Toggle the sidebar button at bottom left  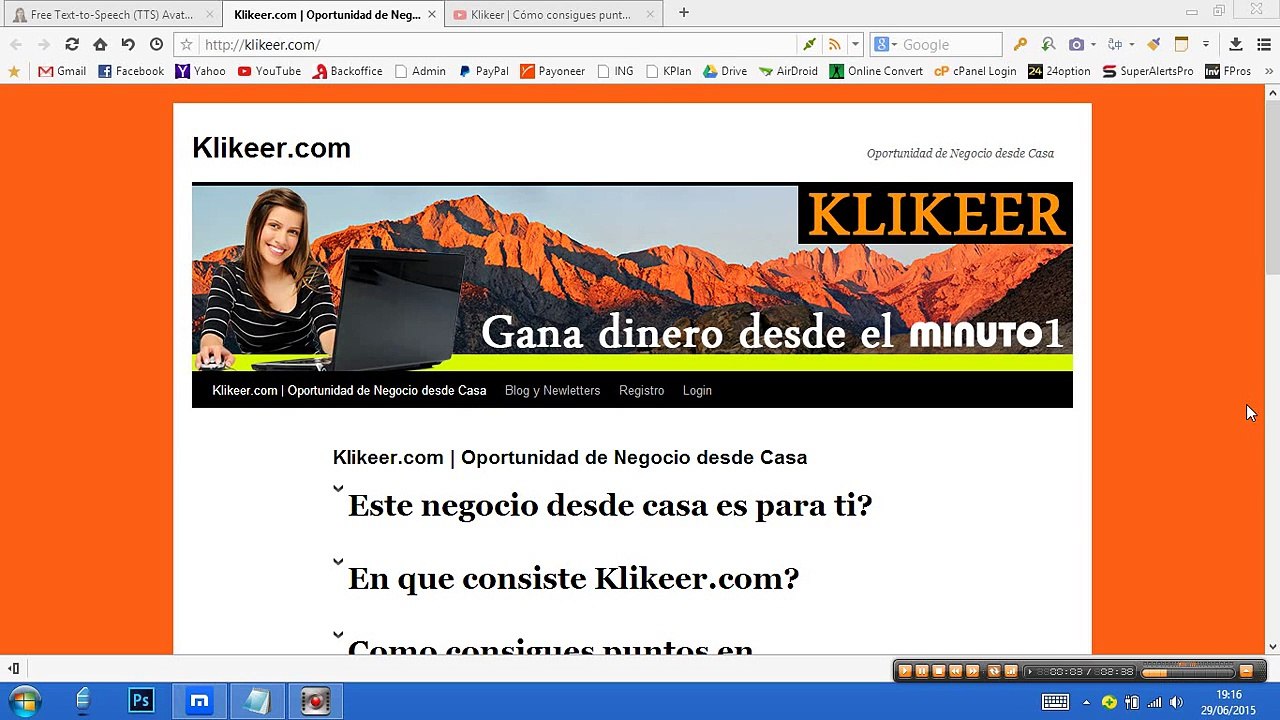14,668
